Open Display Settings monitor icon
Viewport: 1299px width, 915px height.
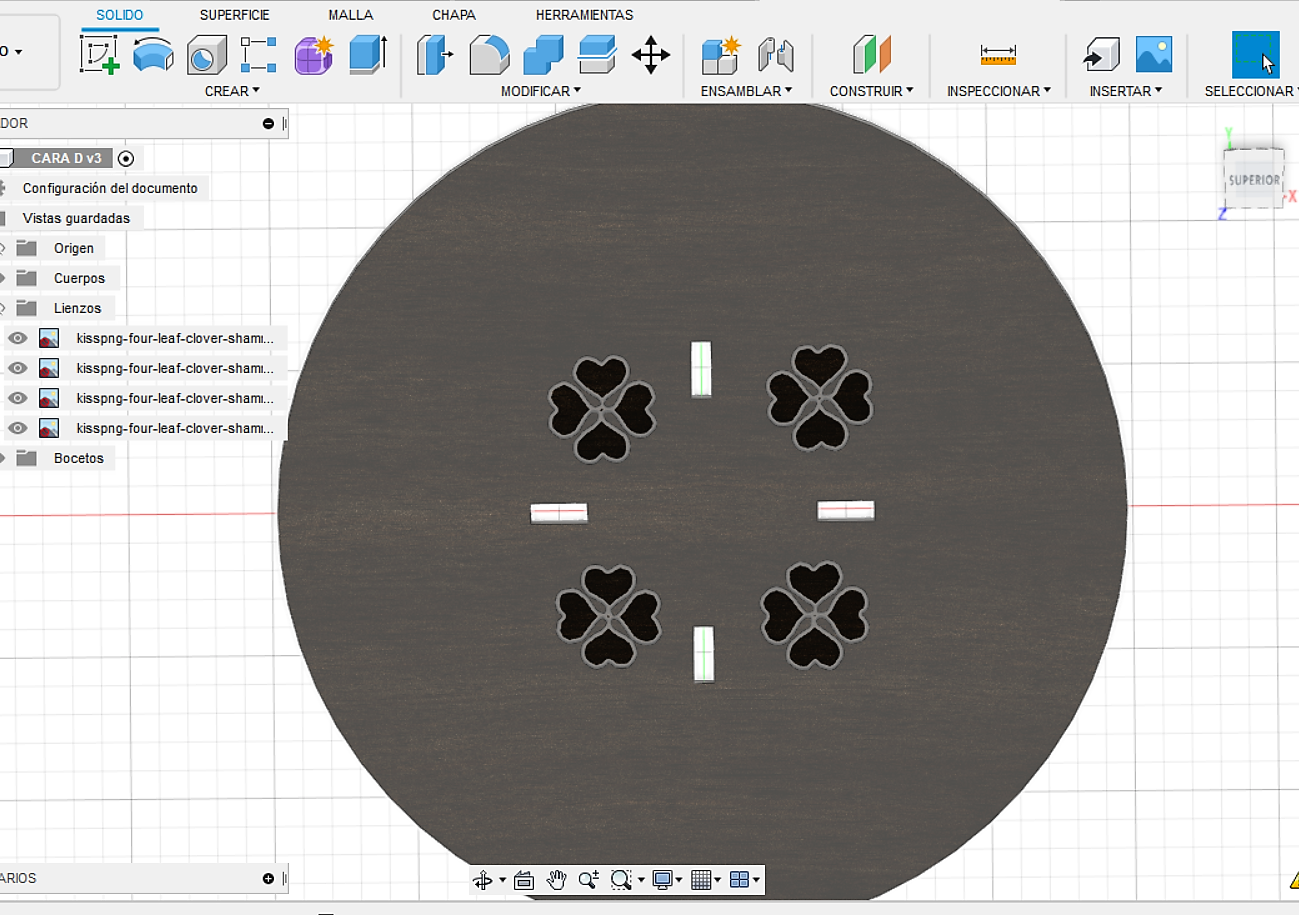661,880
